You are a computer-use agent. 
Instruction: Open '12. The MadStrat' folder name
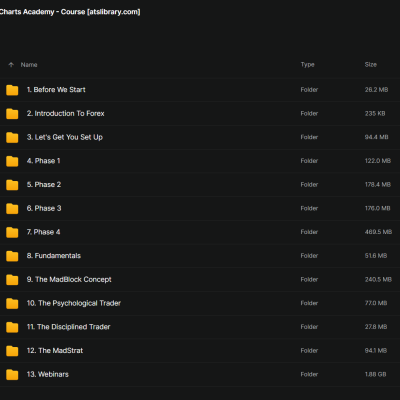tap(55, 350)
